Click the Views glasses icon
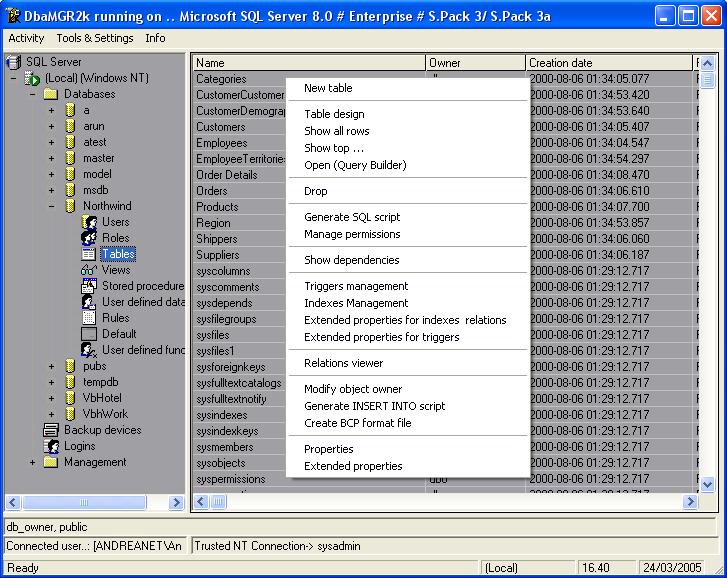727x578 pixels. [89, 270]
